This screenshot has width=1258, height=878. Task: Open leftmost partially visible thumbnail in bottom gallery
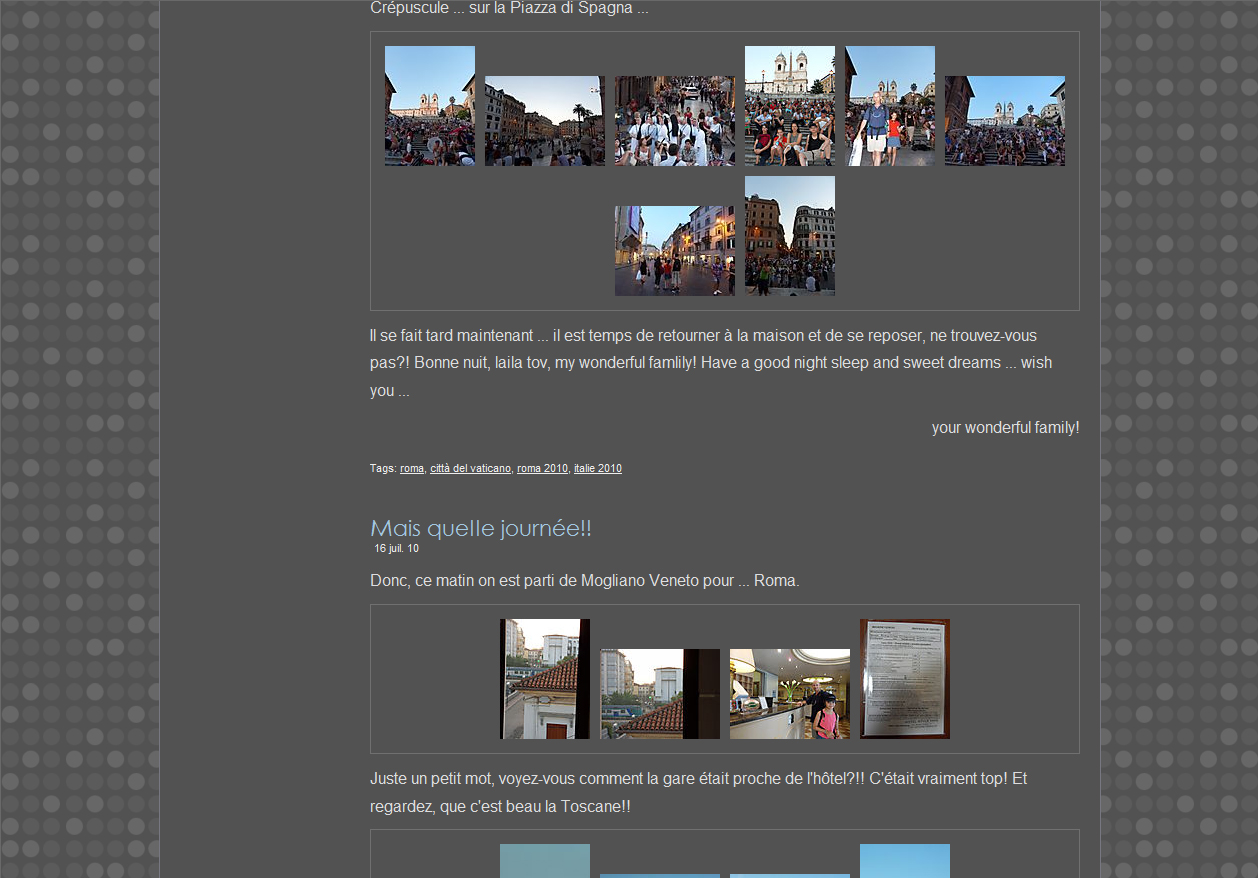(544, 861)
